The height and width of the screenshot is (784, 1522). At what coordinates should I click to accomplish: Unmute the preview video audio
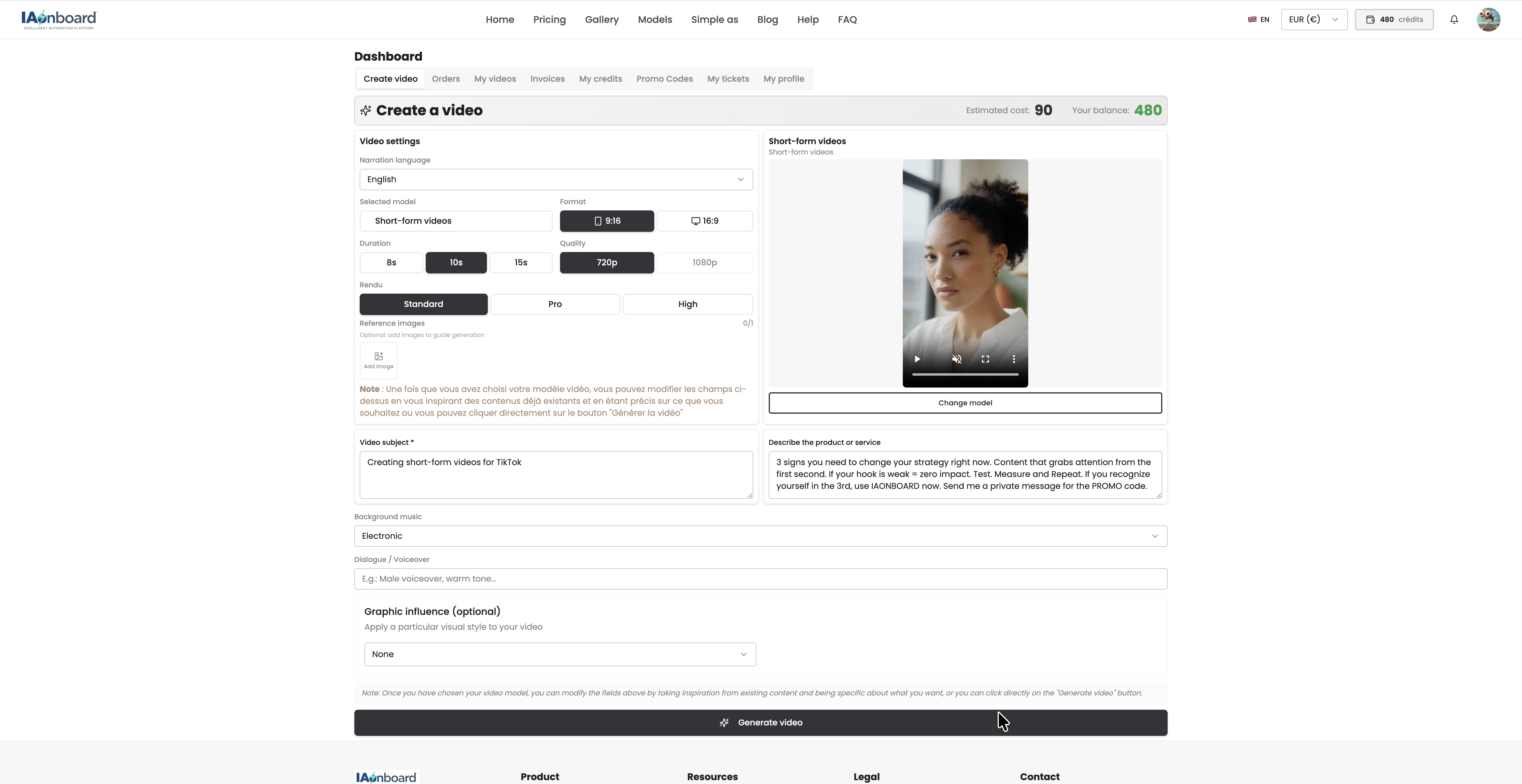tap(957, 359)
